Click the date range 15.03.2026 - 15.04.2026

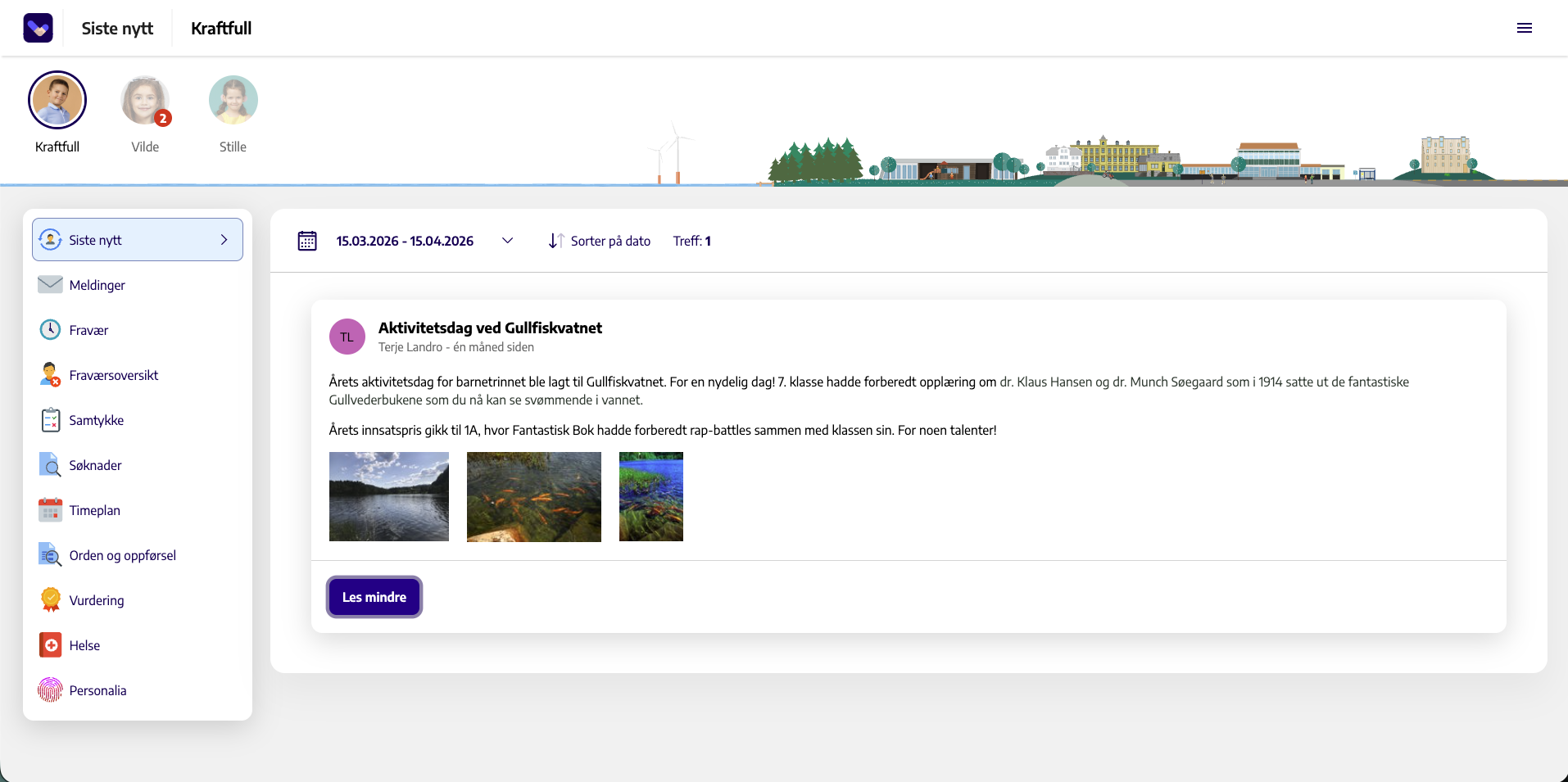[x=405, y=241]
